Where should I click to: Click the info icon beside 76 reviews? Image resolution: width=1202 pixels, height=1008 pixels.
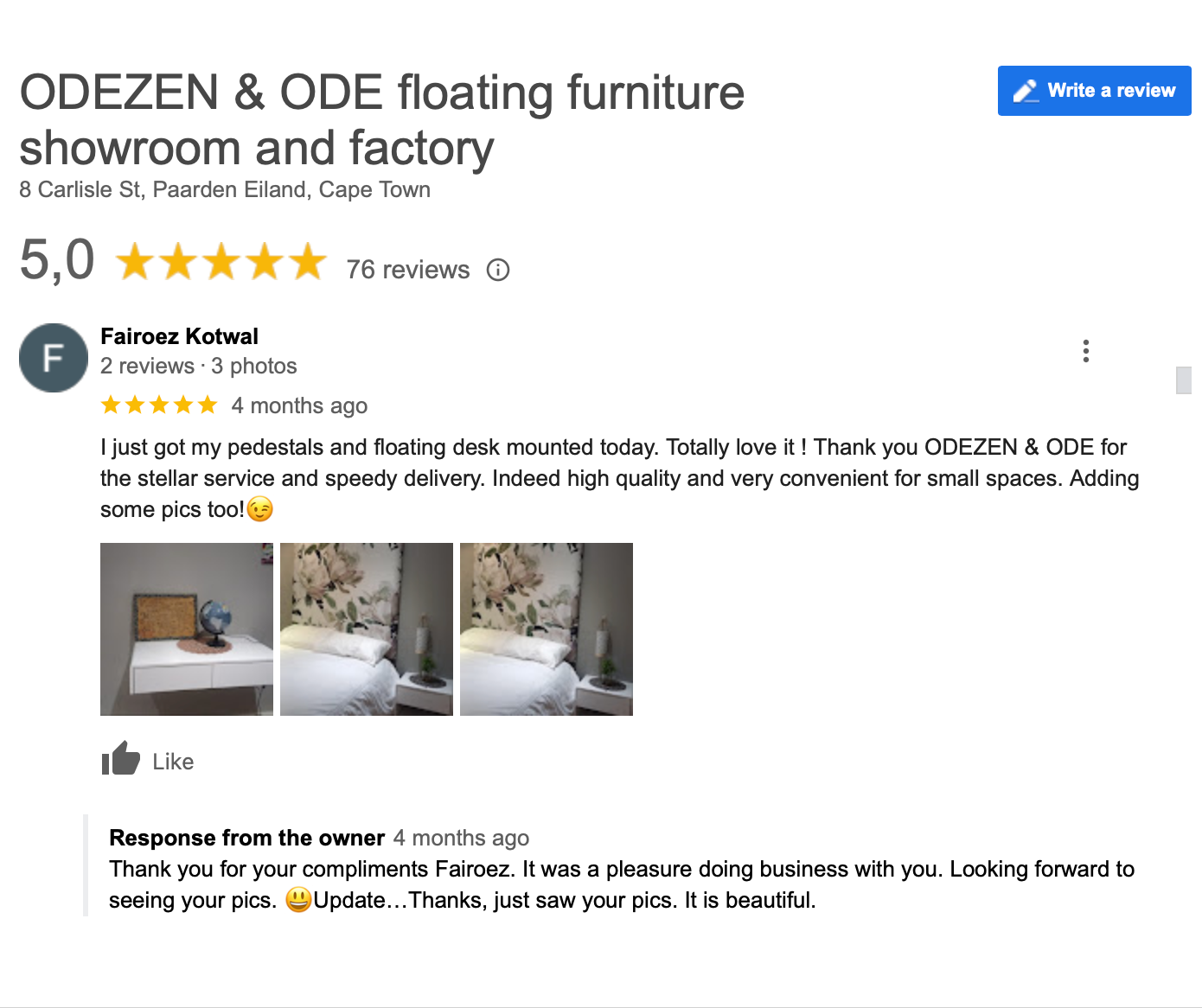(x=498, y=270)
